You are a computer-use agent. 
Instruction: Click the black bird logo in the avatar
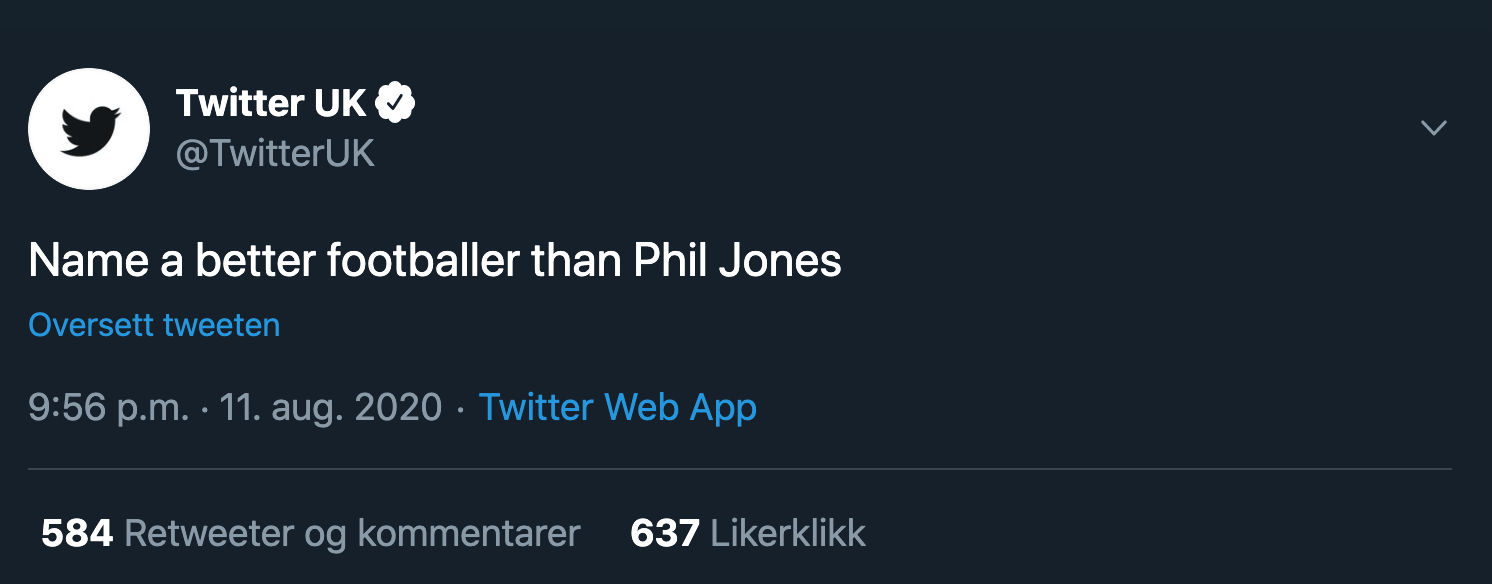click(x=90, y=130)
